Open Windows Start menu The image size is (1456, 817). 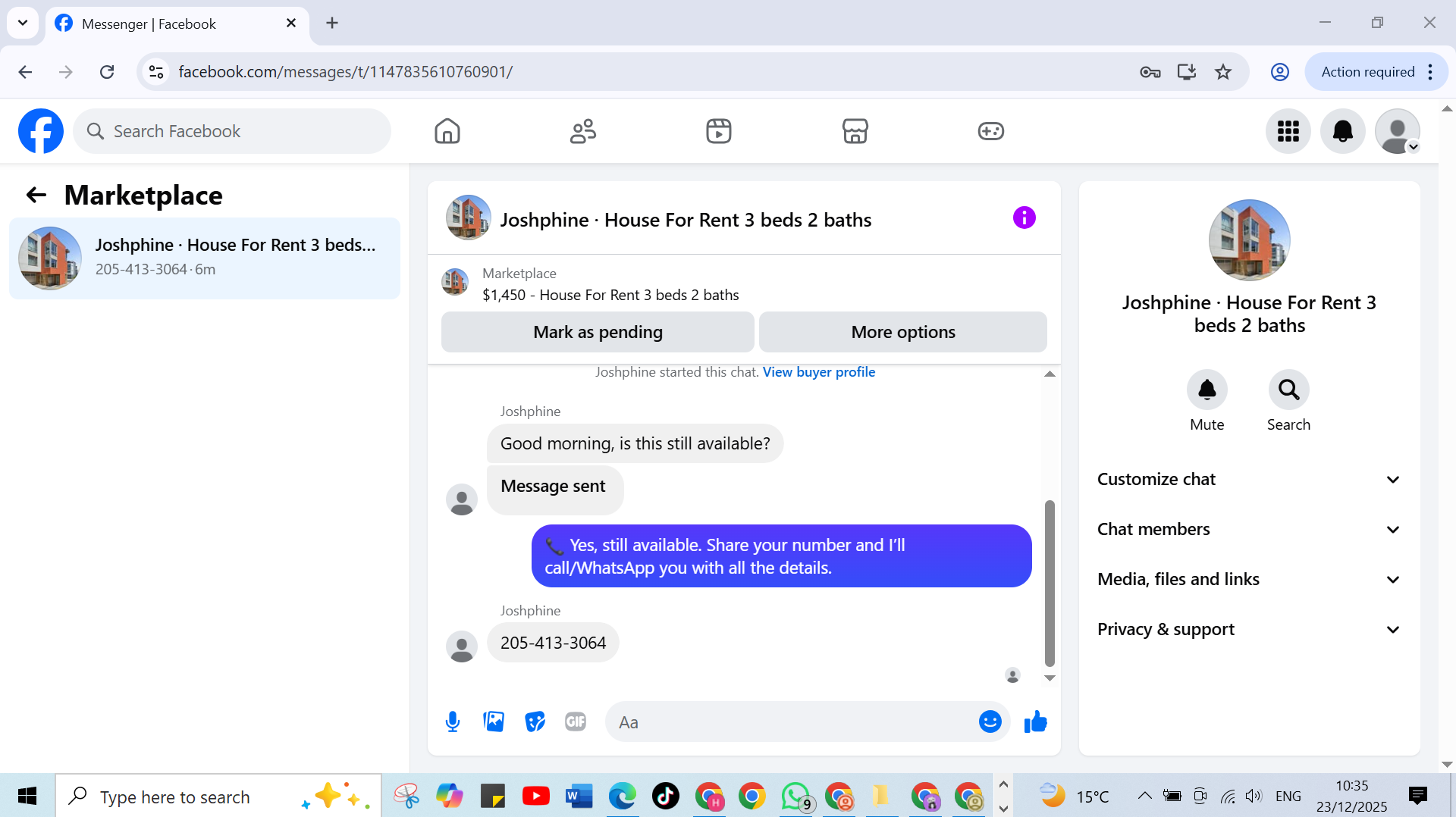pos(27,797)
